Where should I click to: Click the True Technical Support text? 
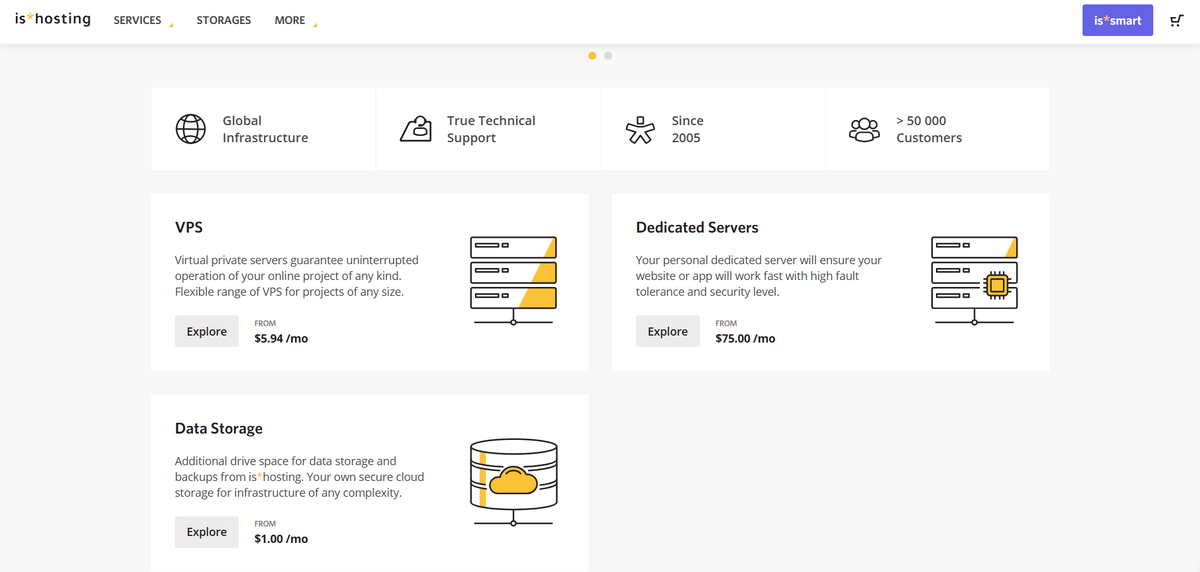coord(491,129)
